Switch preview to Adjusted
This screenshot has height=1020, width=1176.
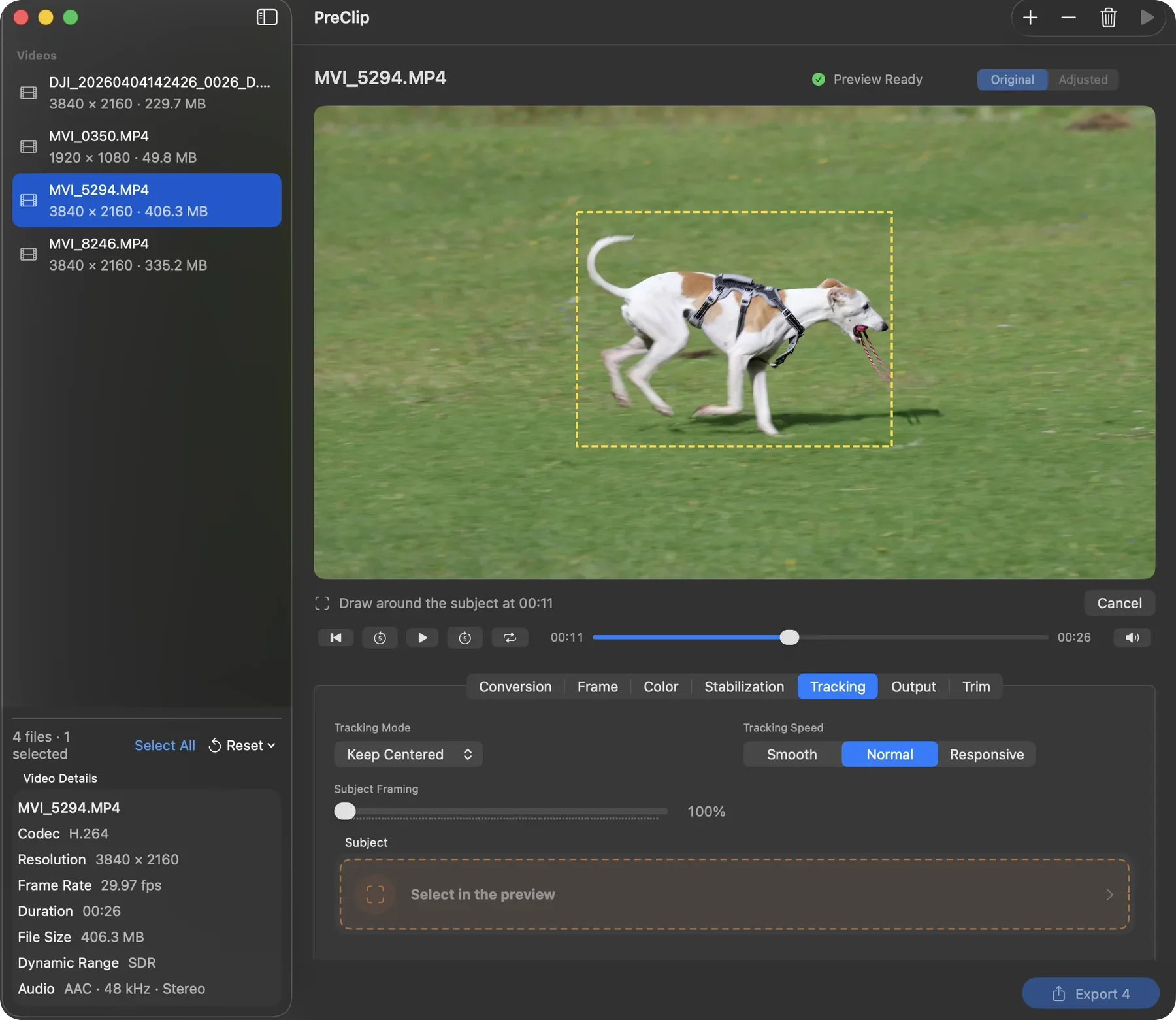[x=1083, y=80]
